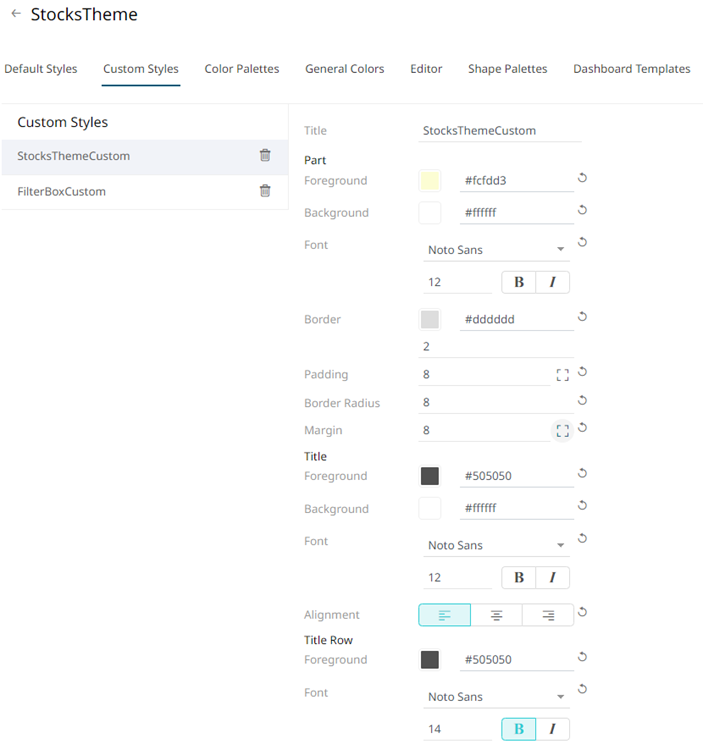Open the Part Foreground yellow color swatch
The height and width of the screenshot is (755, 703).
(x=430, y=181)
